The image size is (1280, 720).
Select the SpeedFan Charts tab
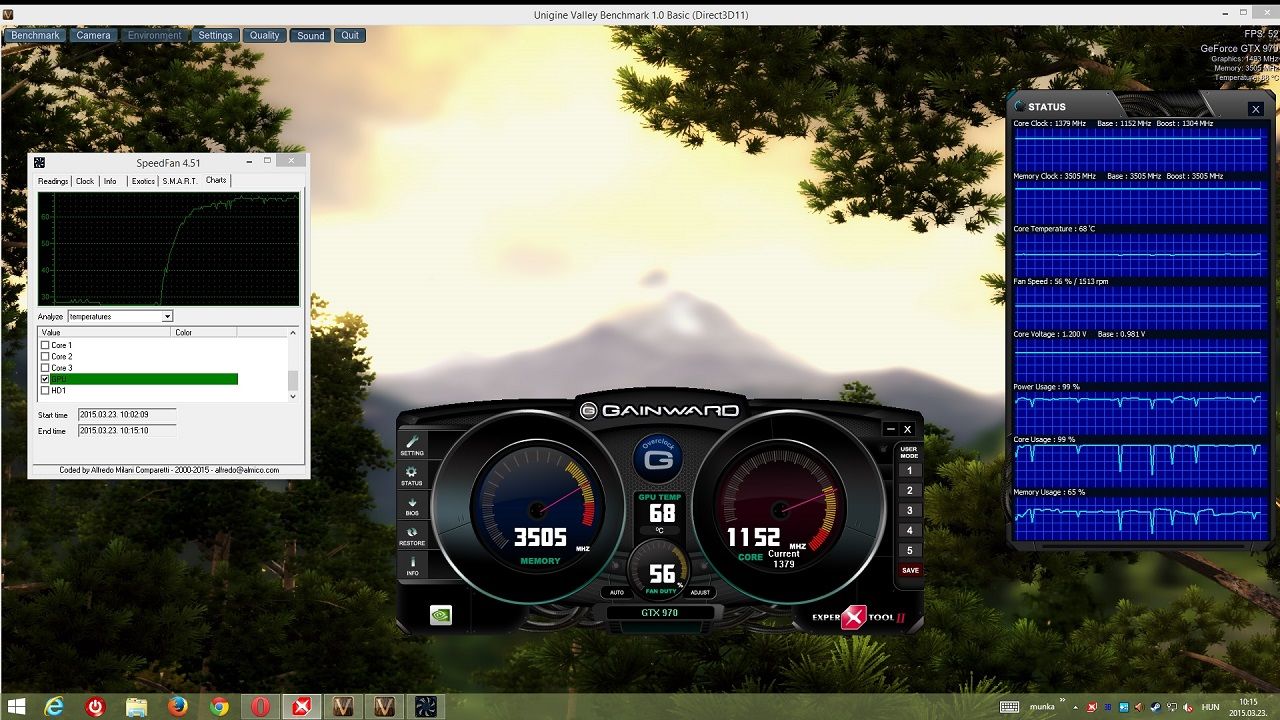(x=216, y=180)
